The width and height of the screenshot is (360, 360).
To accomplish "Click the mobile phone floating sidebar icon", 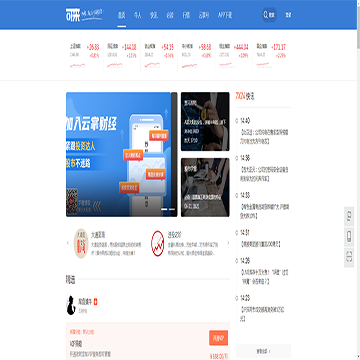I will click(349, 237).
